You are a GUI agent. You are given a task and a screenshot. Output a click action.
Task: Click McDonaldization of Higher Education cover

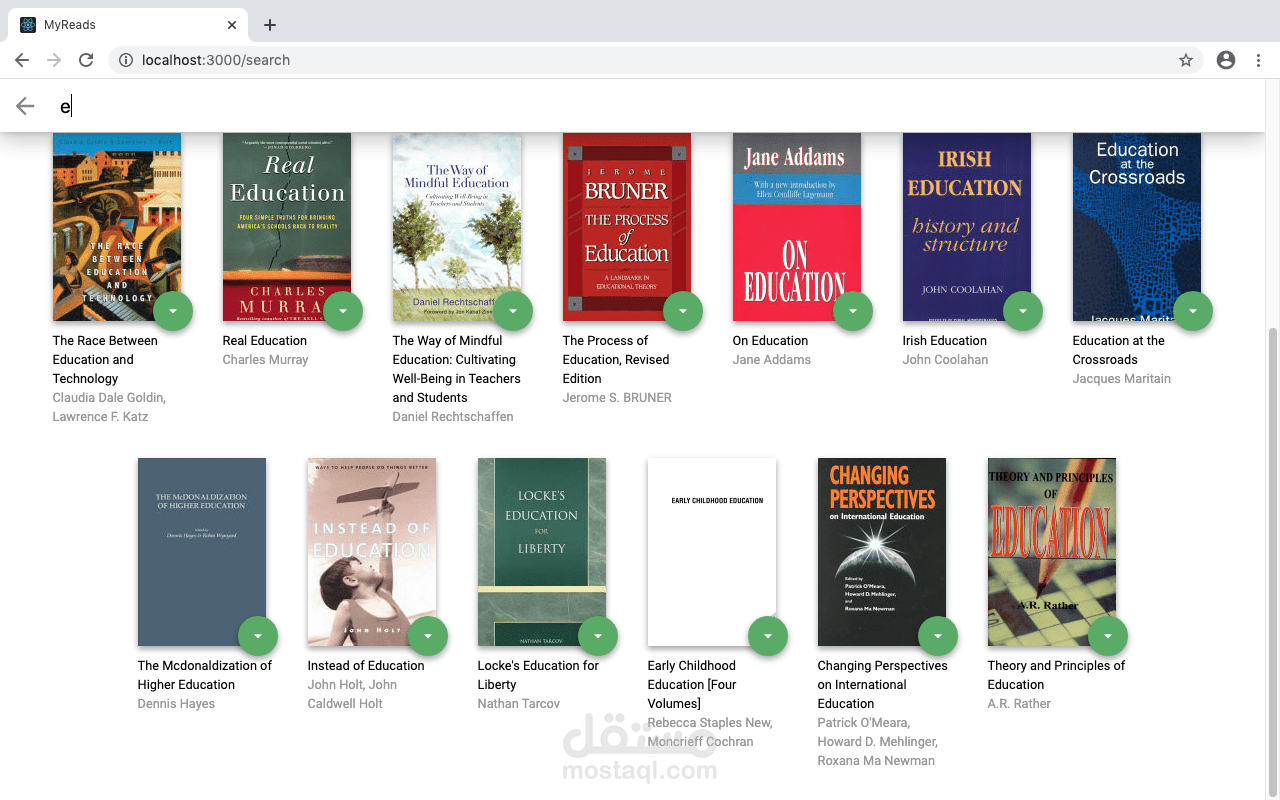pyautogui.click(x=202, y=552)
